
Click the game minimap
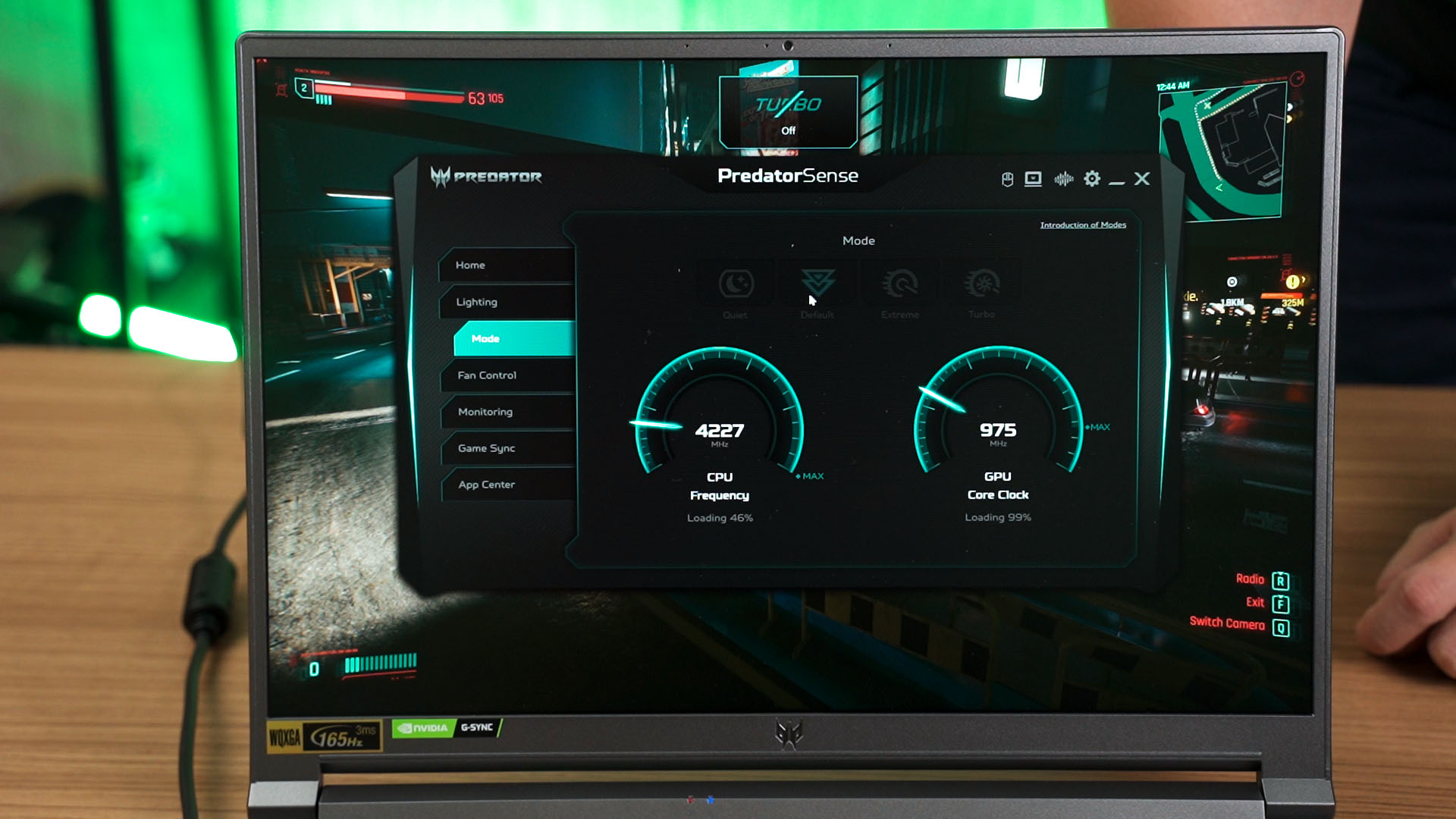1222,152
